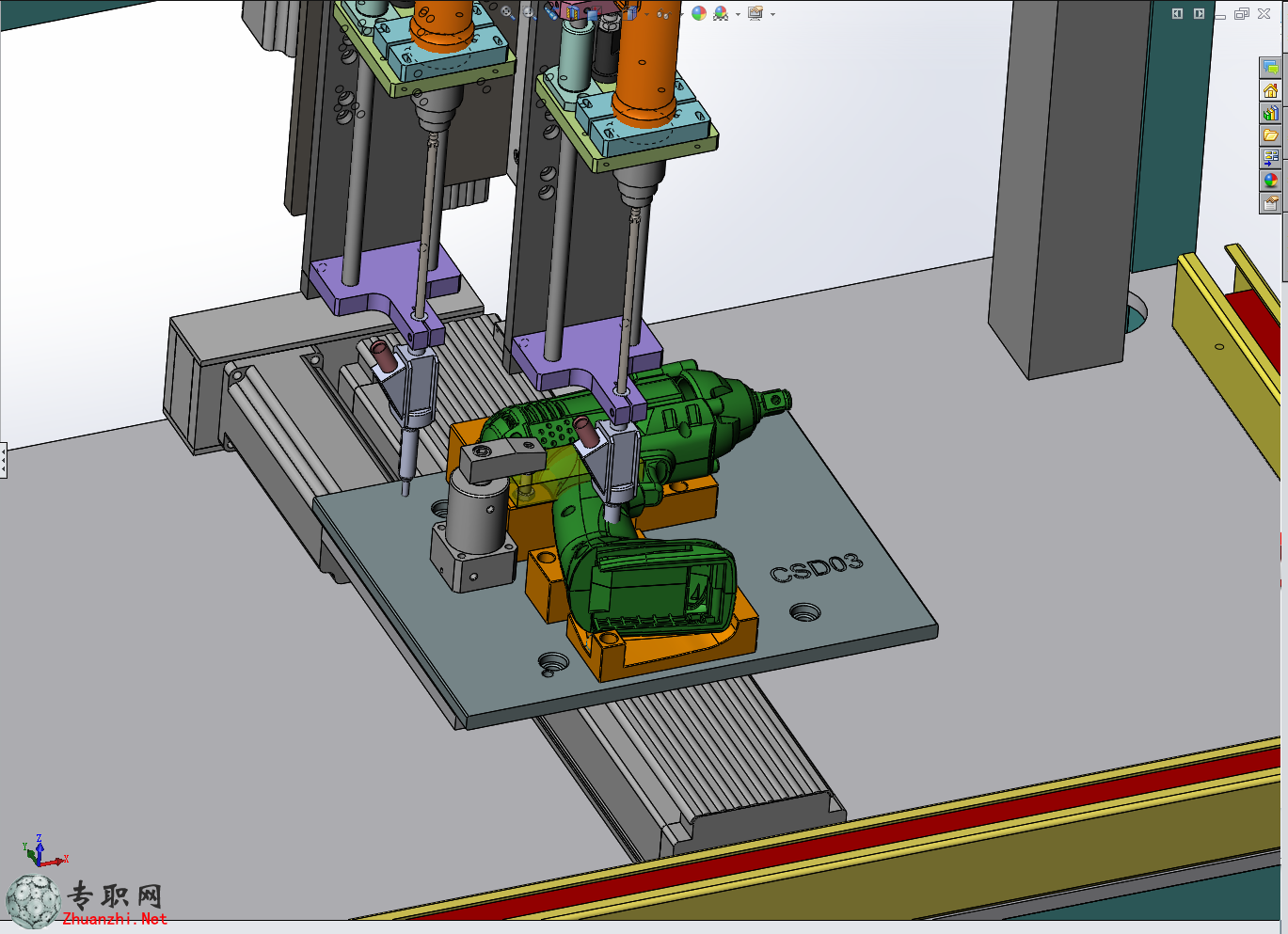The width and height of the screenshot is (1288, 934).
Task: Expand the Apply Scene dropdown arrow
Action: pos(738,14)
